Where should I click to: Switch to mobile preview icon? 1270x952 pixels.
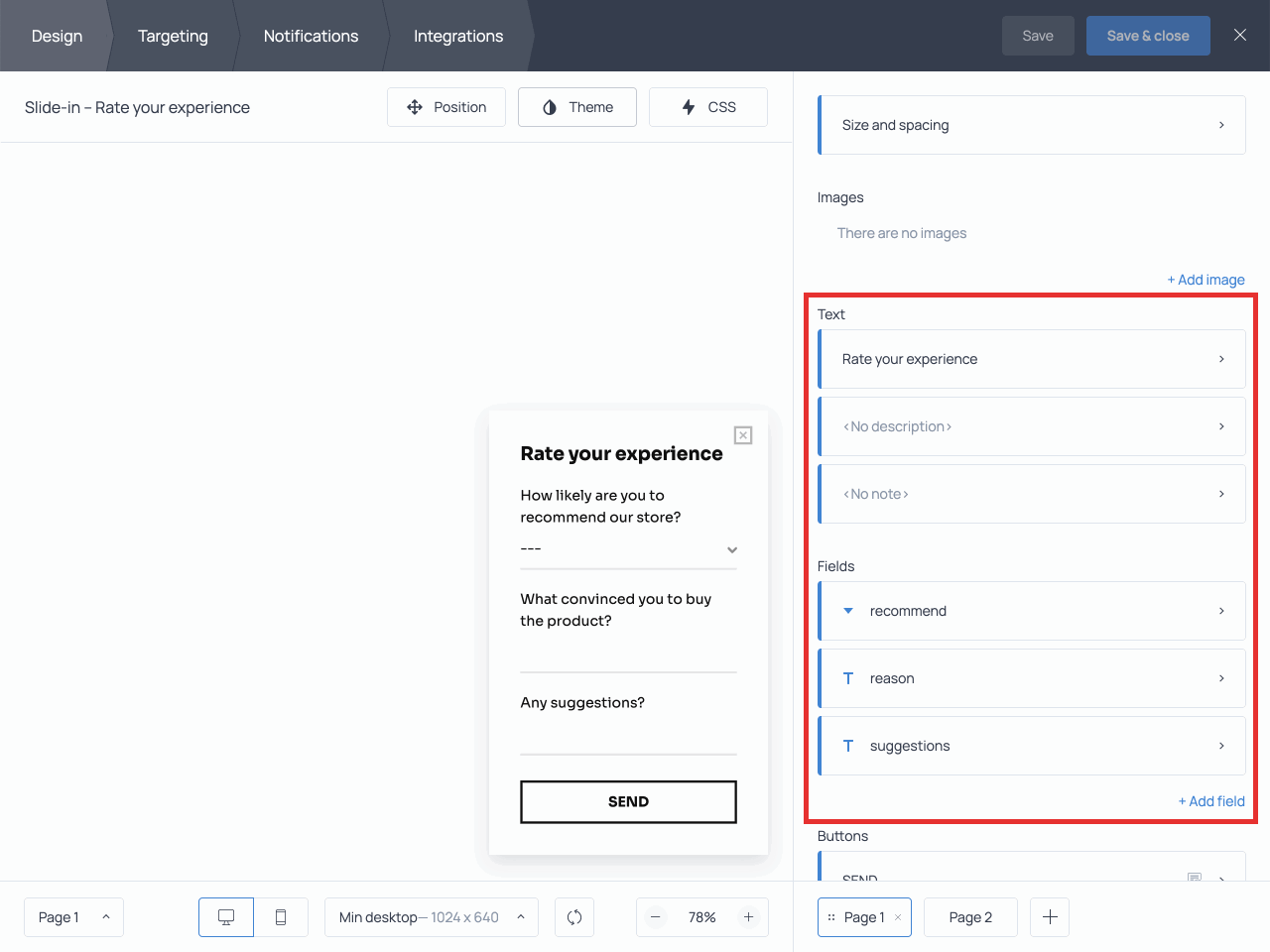(x=281, y=917)
